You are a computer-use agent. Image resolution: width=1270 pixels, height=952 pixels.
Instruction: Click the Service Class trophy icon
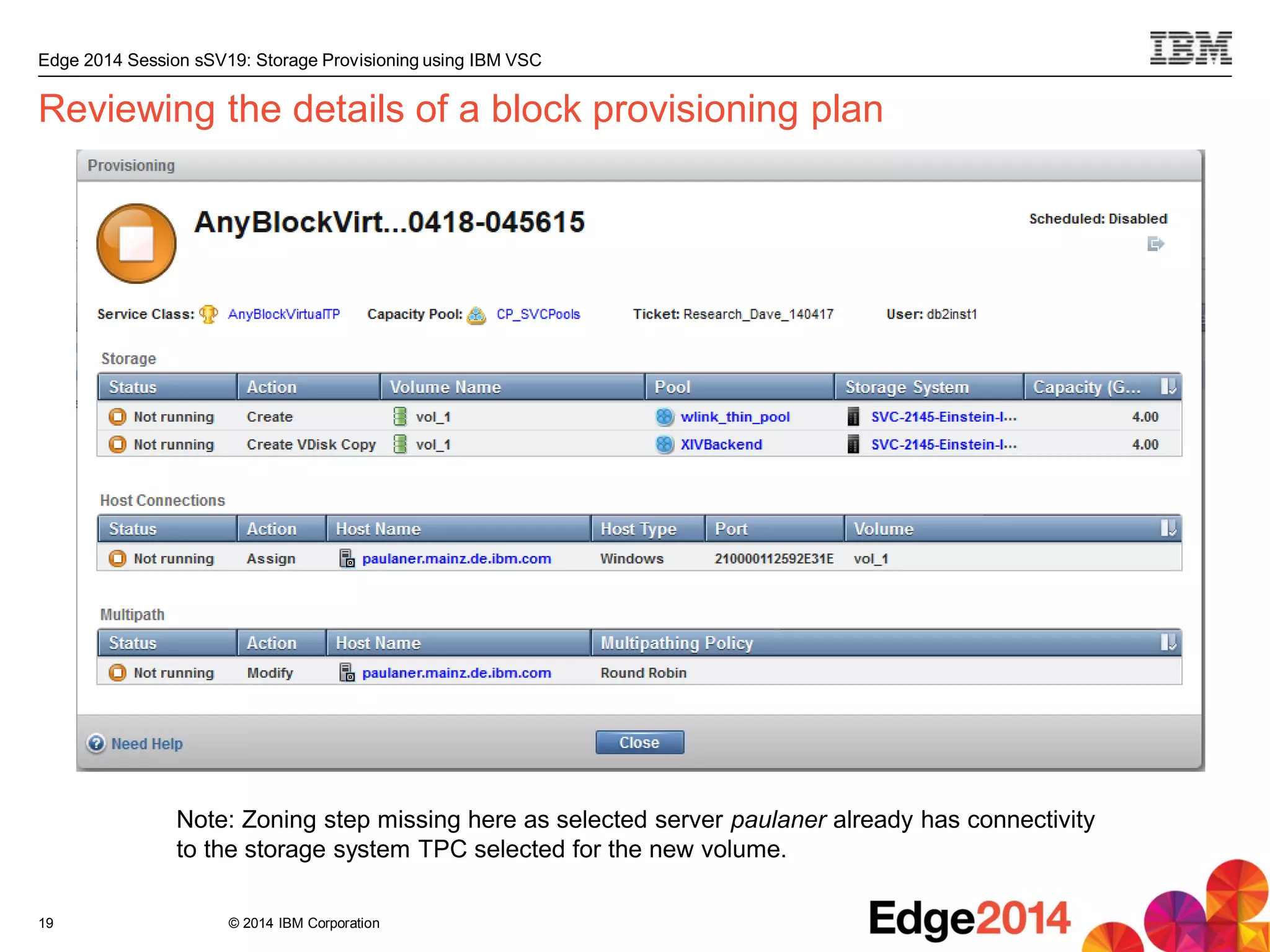[208, 314]
